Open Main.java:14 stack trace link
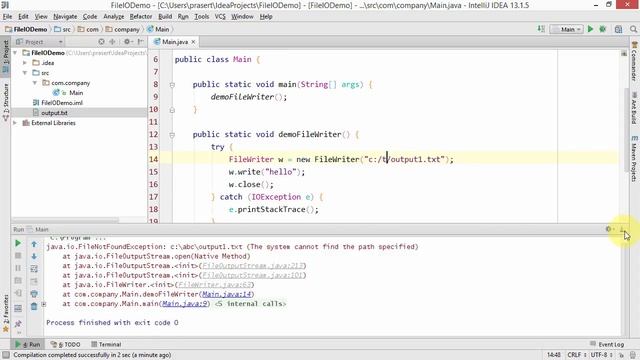 point(227,294)
